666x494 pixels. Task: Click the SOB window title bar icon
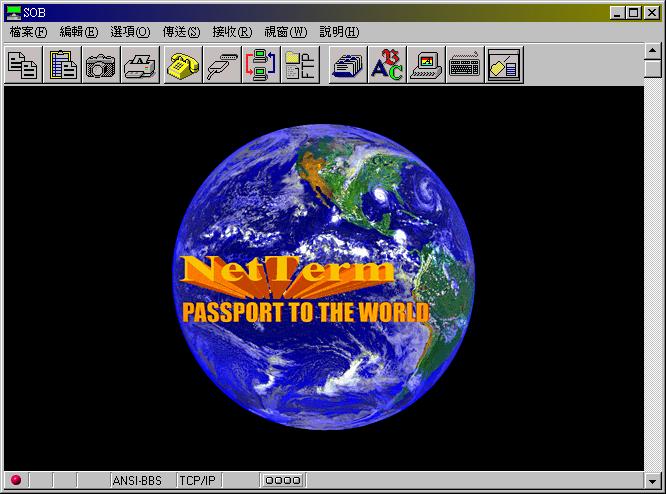point(14,13)
